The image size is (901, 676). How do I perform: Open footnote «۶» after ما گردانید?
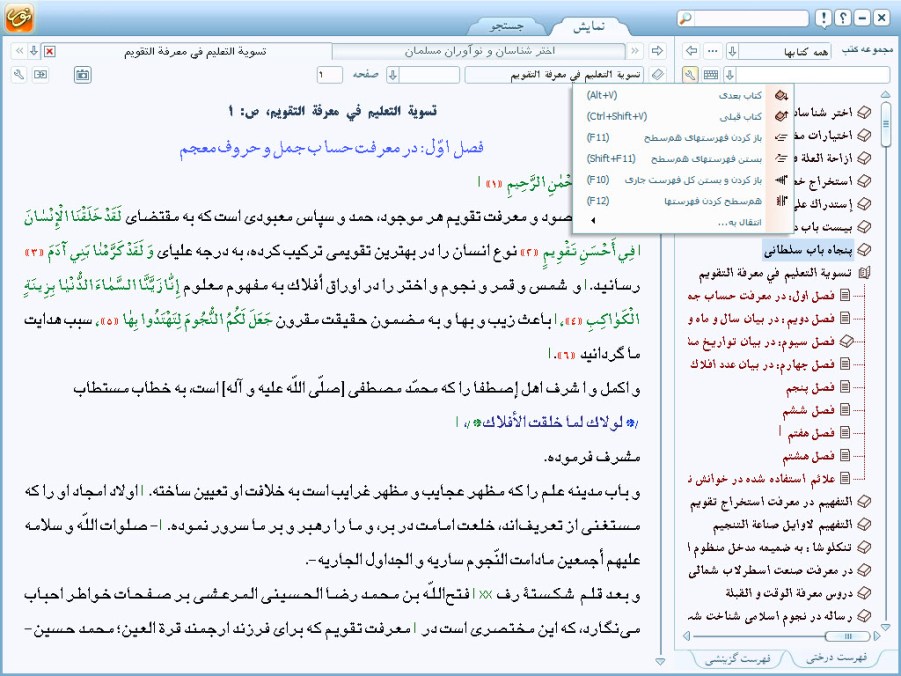(565, 355)
